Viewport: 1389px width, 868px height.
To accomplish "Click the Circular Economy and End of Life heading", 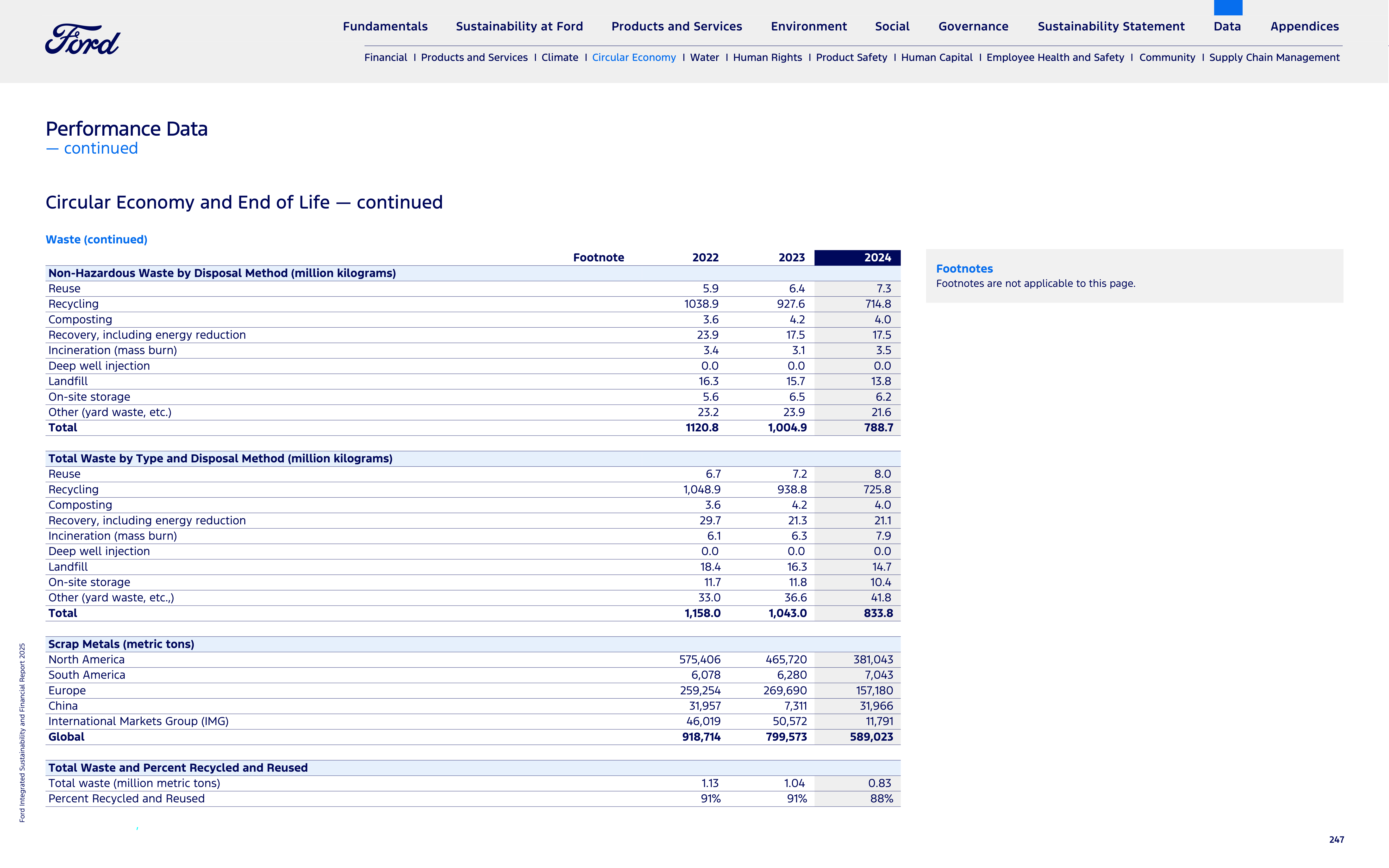I will (244, 202).
